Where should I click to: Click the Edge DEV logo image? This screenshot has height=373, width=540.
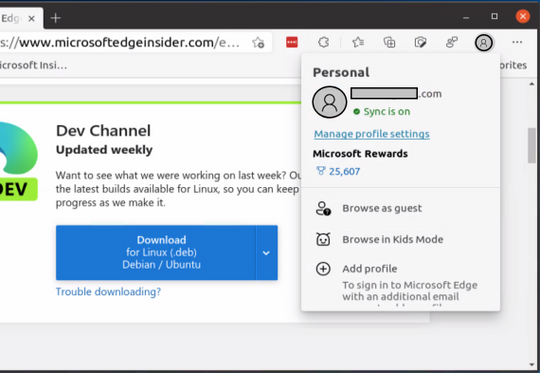(x=19, y=161)
